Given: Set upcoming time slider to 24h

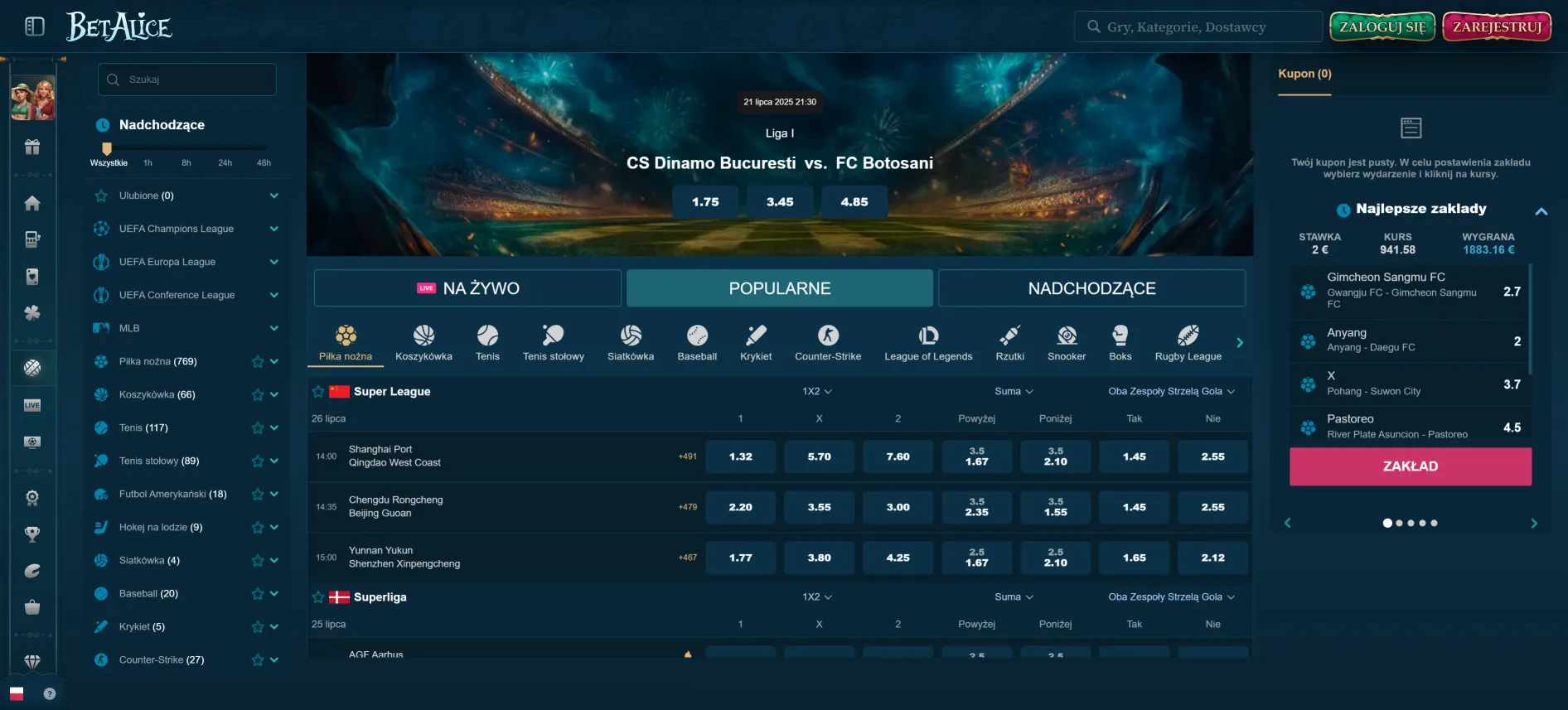Looking at the screenshot, I should coord(225,162).
